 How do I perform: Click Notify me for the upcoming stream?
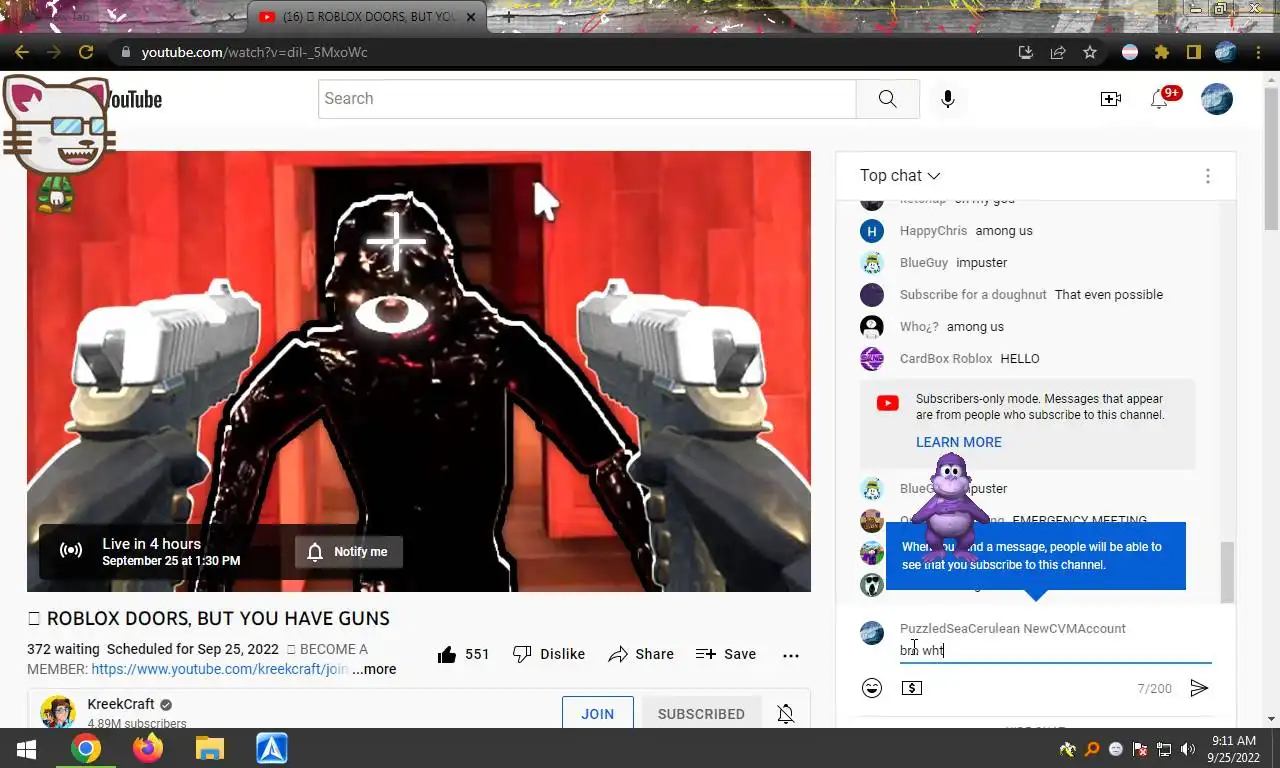[x=348, y=552]
